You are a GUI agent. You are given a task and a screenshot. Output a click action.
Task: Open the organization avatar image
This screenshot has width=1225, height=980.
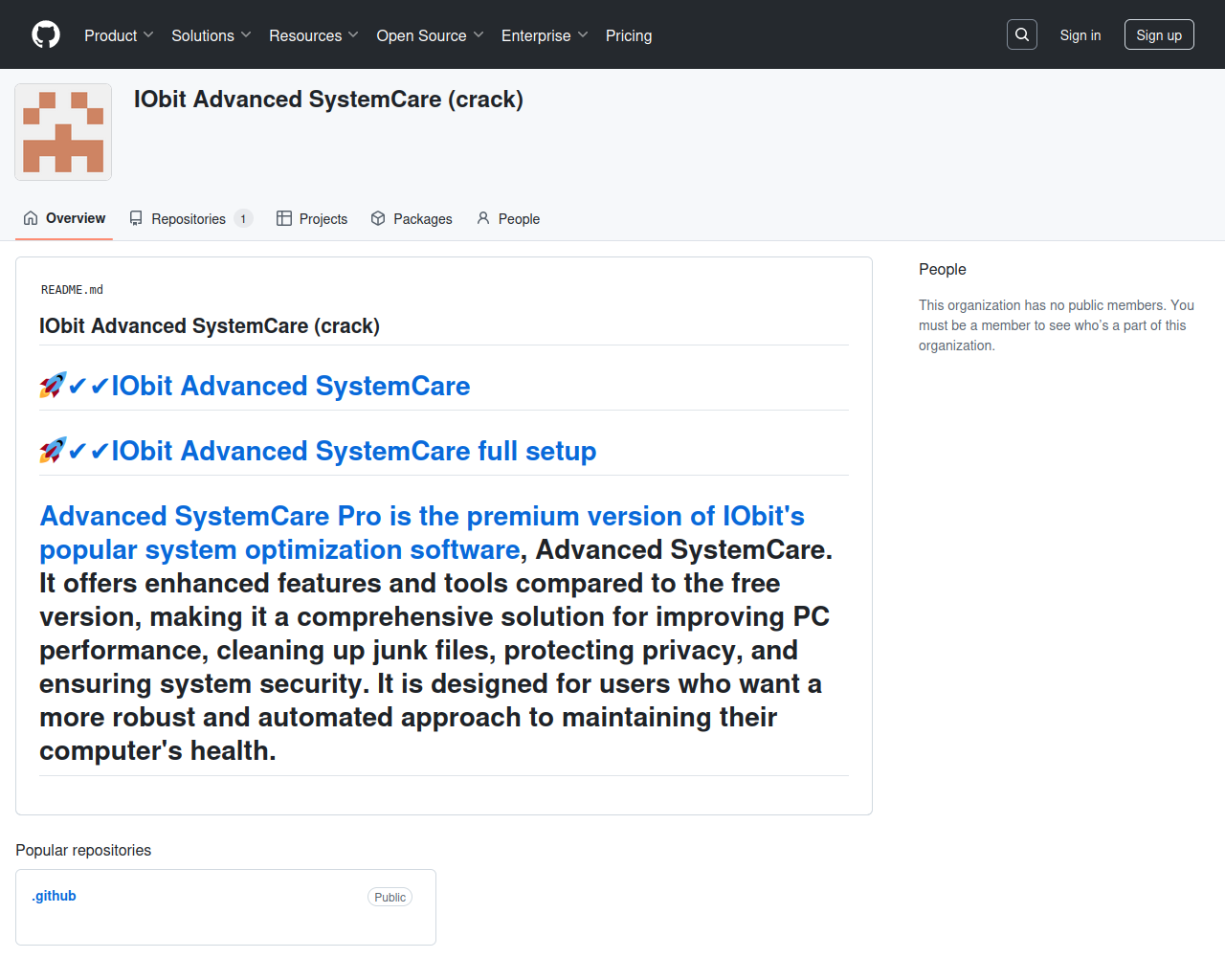point(63,132)
